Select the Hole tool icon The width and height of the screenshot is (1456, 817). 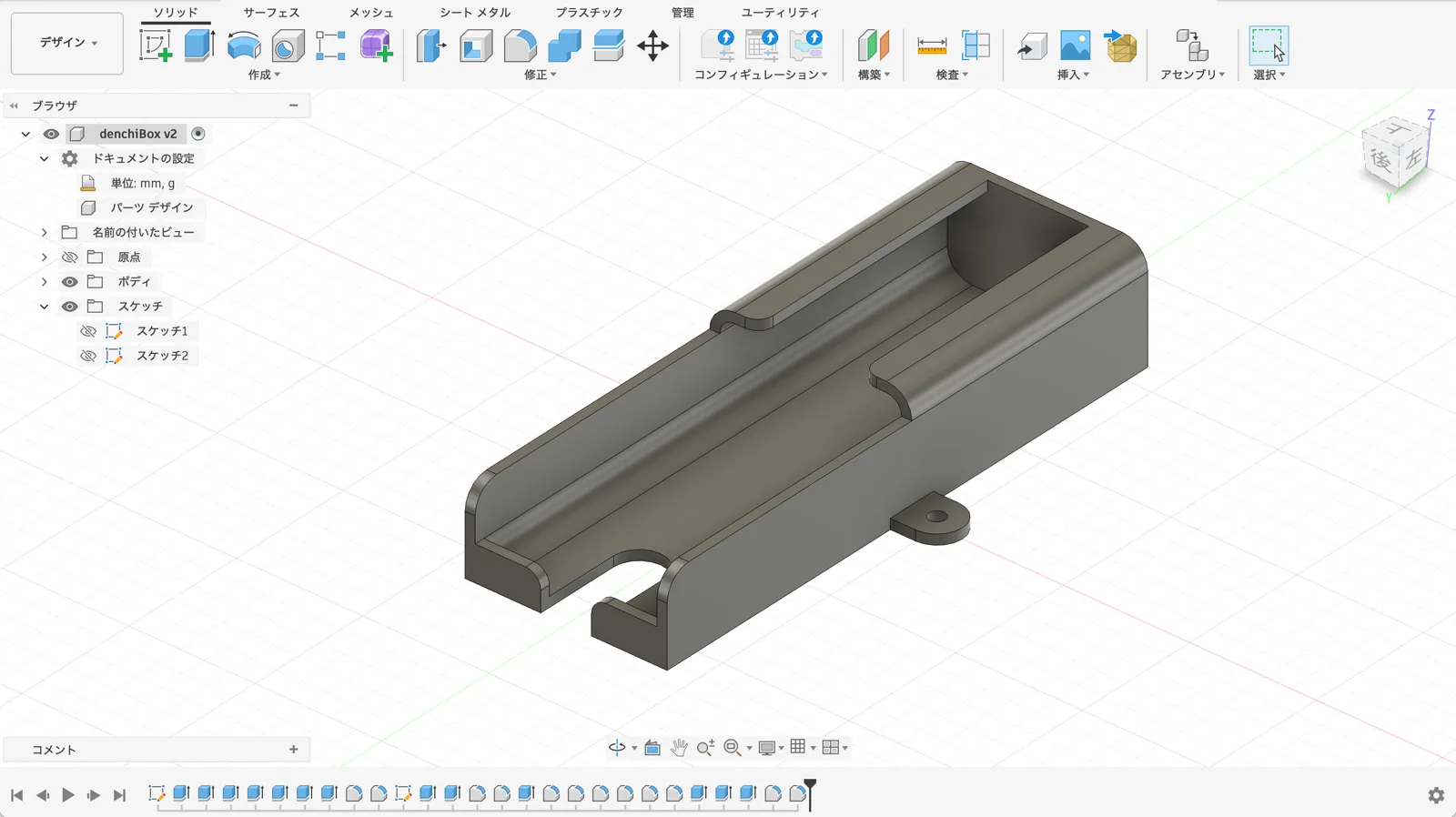coord(288,45)
